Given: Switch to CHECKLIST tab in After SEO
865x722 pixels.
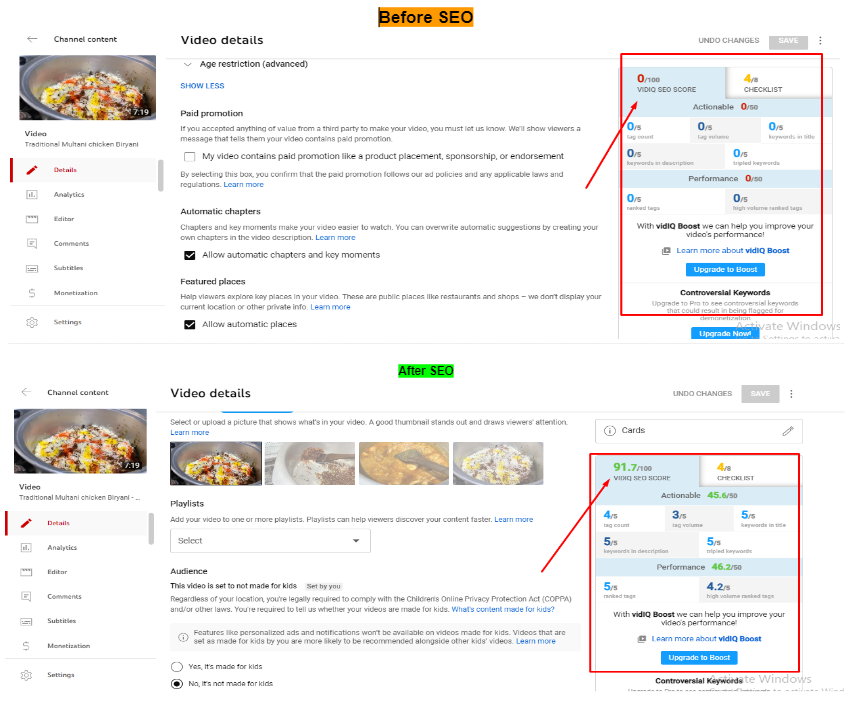Looking at the screenshot, I should [x=749, y=471].
